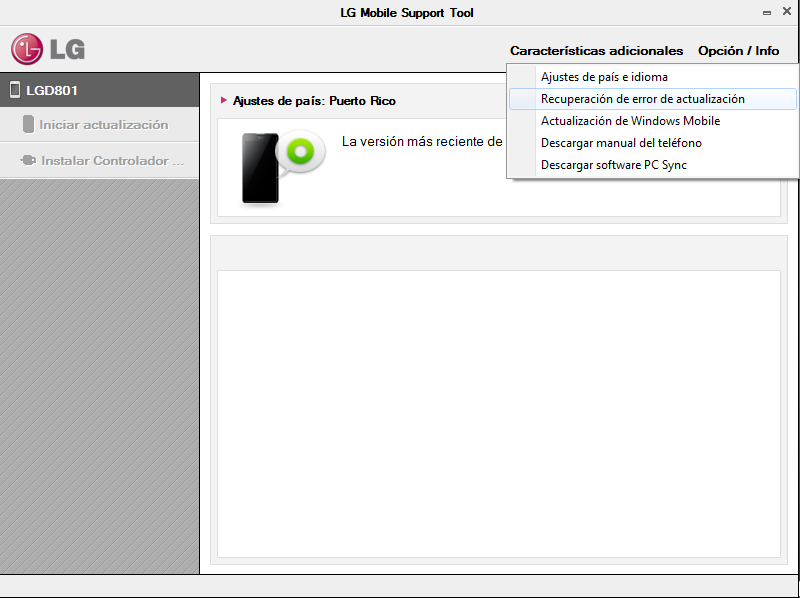
Task: Choose Actualización de Windows Mobile
Action: (653, 121)
